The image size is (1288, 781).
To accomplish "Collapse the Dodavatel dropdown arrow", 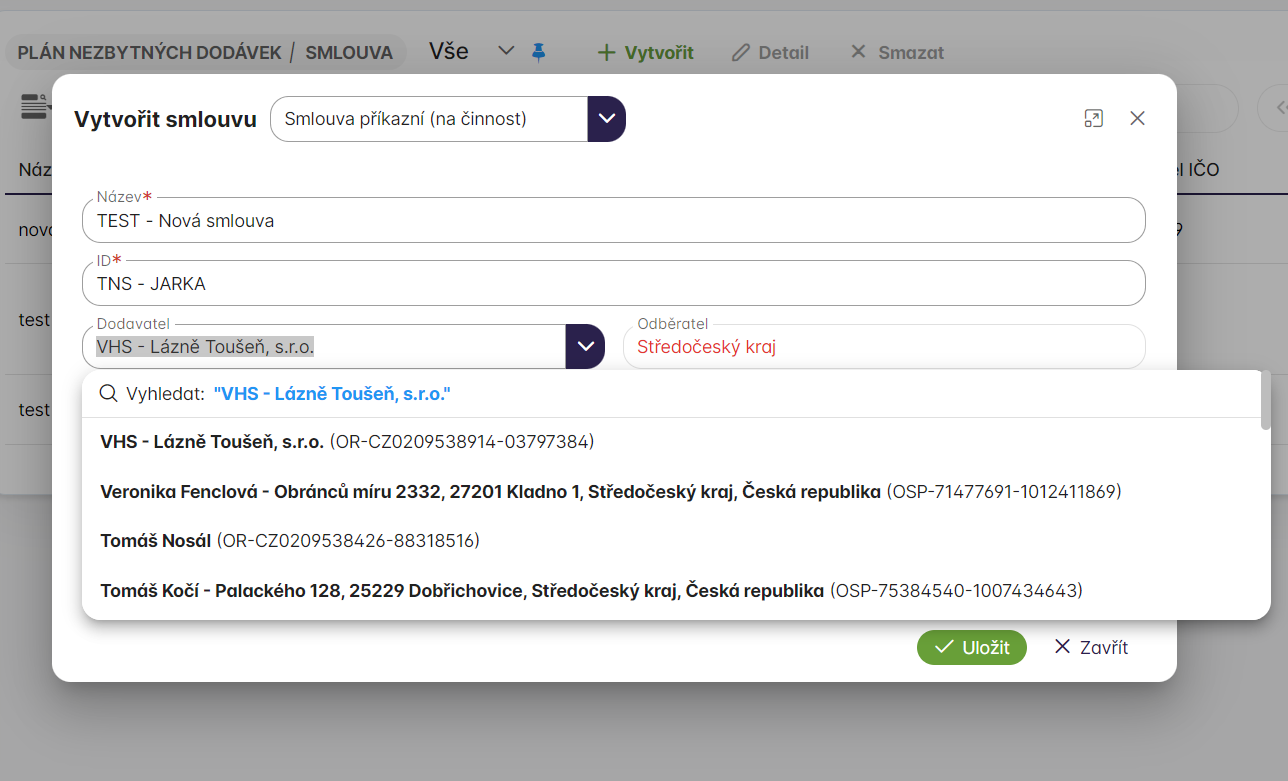I will pos(585,347).
